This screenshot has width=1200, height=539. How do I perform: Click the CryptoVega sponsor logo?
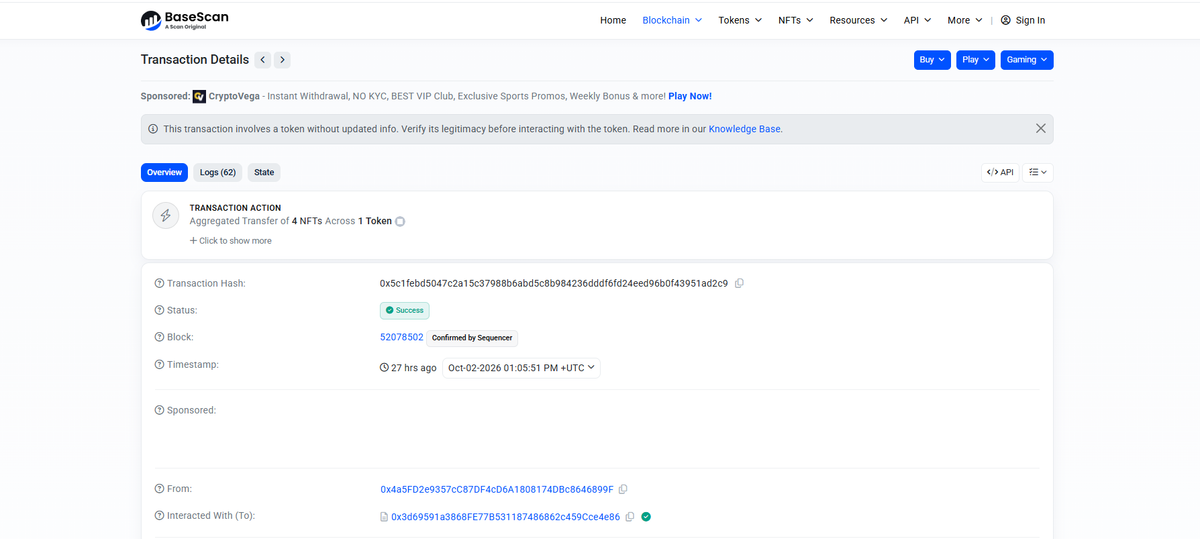coord(199,96)
